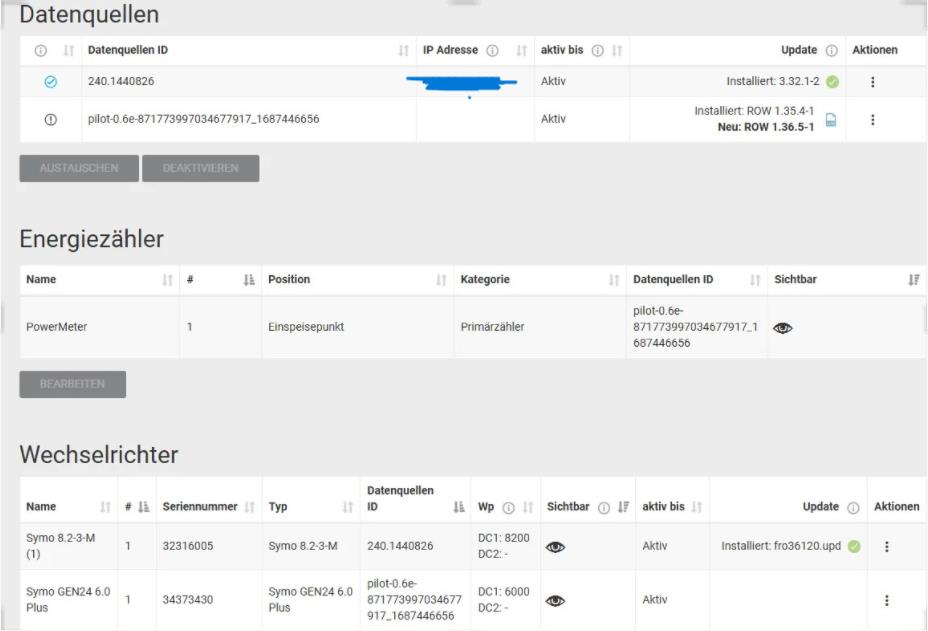Click green check icon next to Installiert 3.32.1-2
Screen dimensions: 928x631
tap(832, 82)
